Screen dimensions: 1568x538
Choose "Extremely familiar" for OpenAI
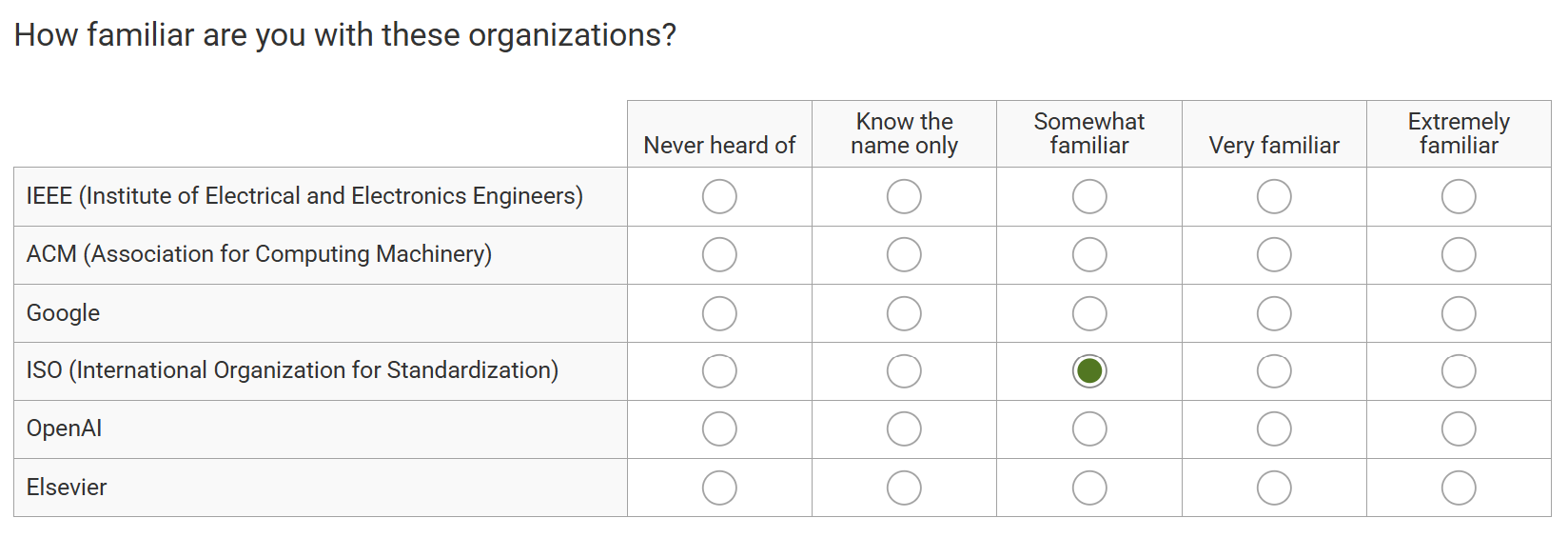click(1459, 429)
